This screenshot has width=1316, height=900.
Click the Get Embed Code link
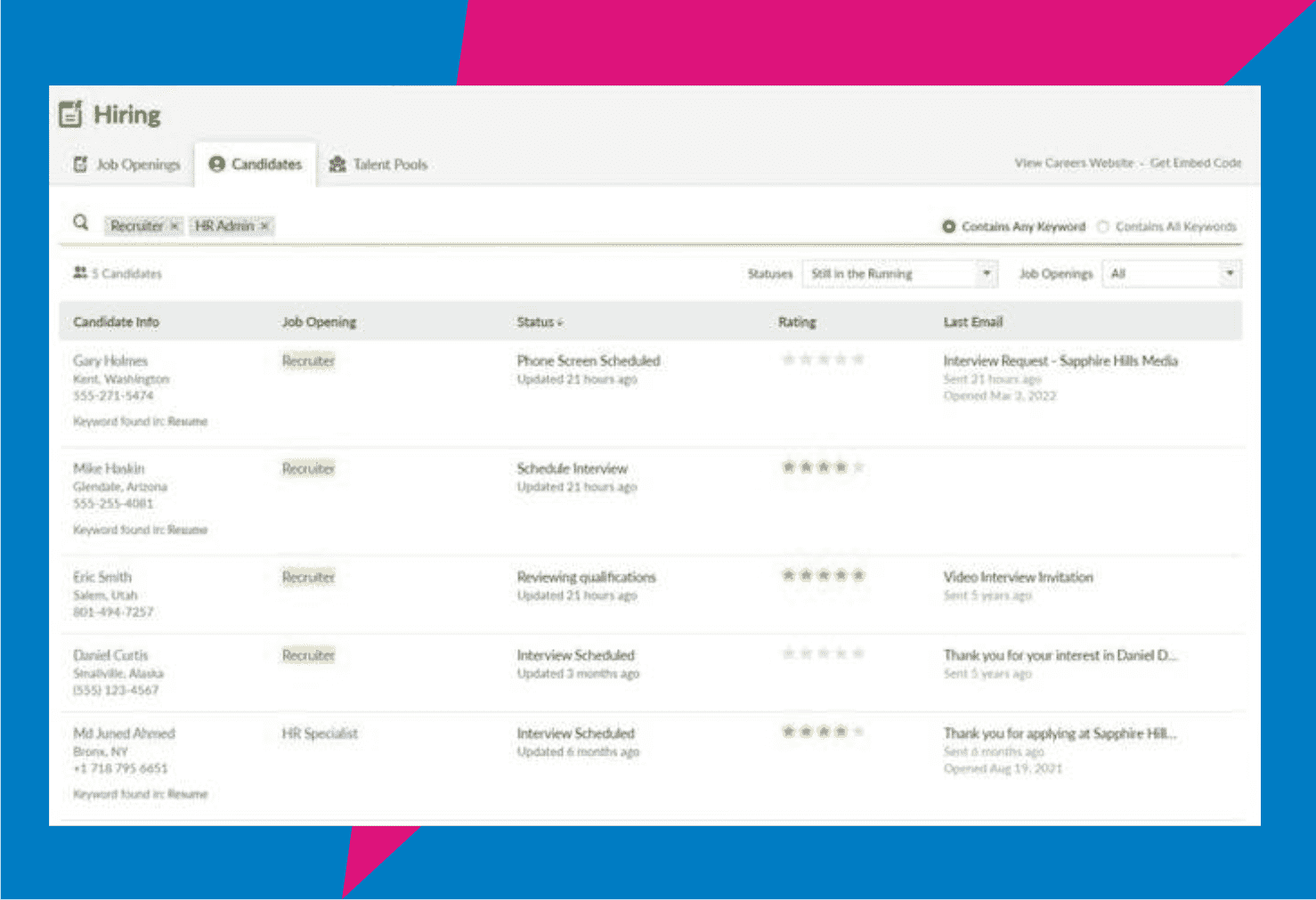[1195, 163]
